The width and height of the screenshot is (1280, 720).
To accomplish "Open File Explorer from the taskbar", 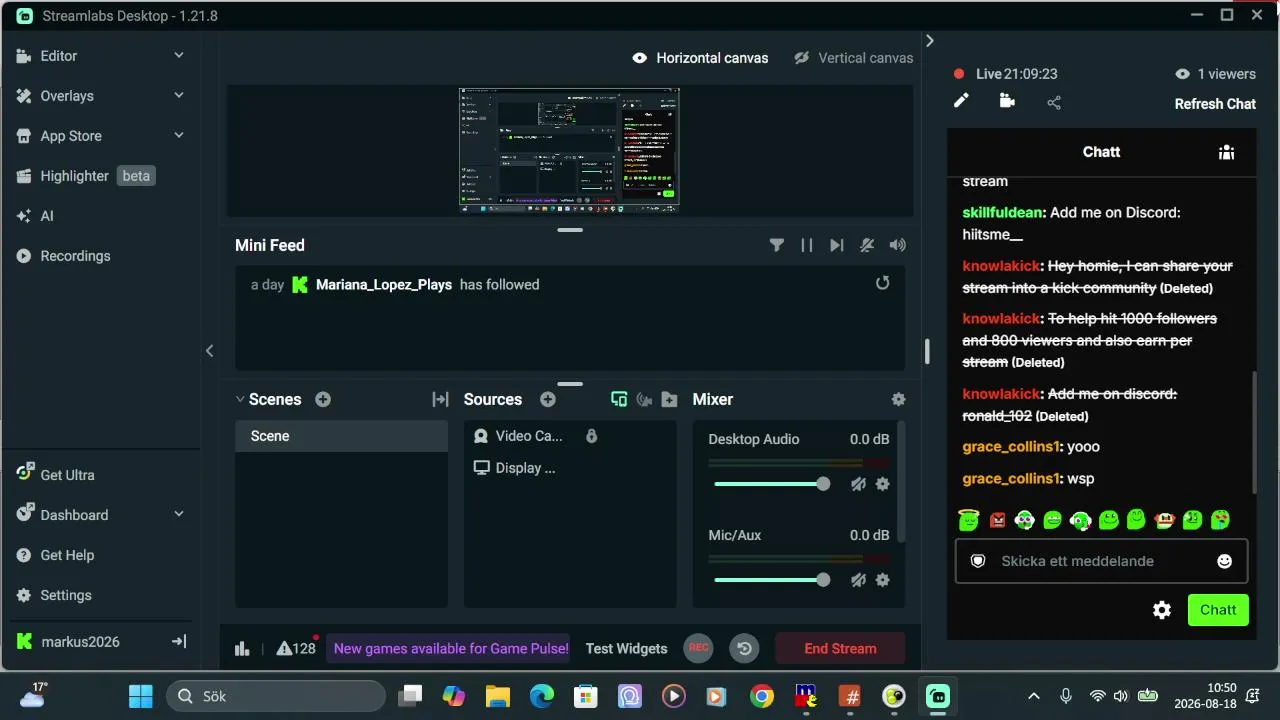I will (x=498, y=696).
